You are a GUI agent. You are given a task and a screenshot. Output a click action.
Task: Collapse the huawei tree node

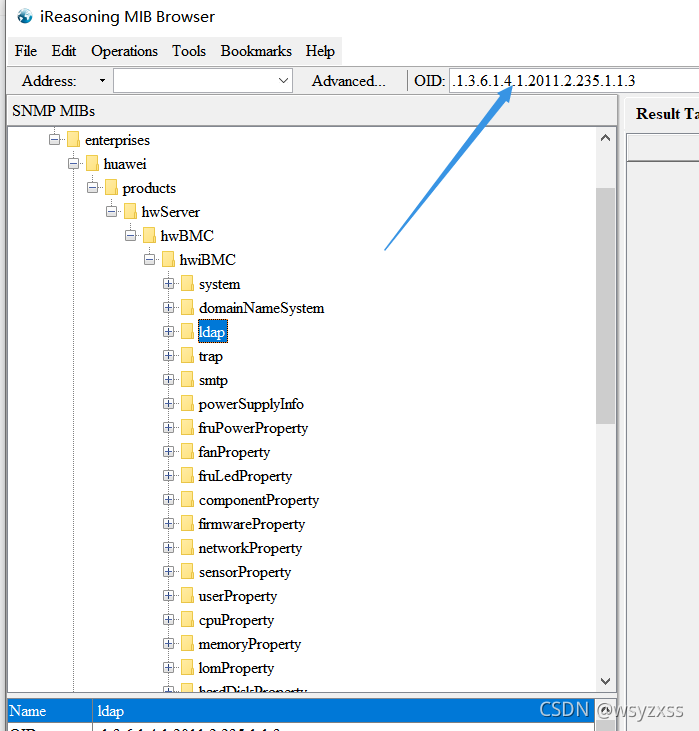pos(74,164)
